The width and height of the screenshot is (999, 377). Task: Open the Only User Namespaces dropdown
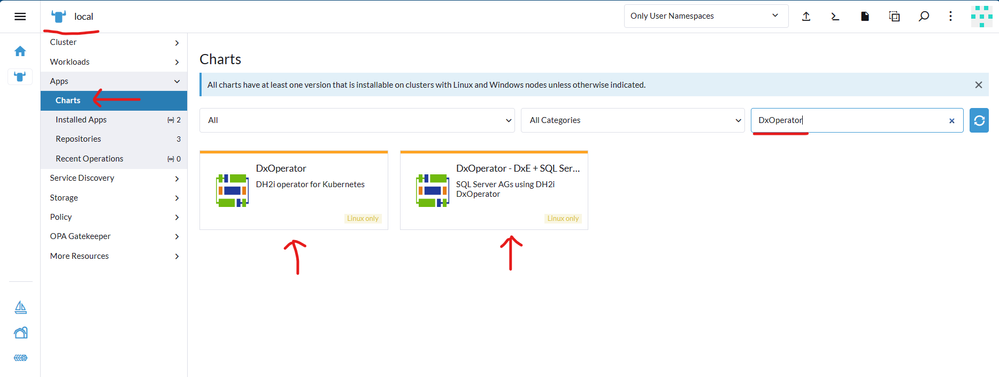coord(706,16)
